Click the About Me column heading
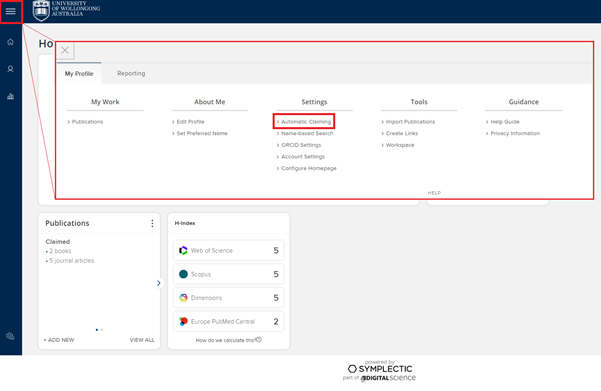The image size is (601, 391). click(210, 102)
